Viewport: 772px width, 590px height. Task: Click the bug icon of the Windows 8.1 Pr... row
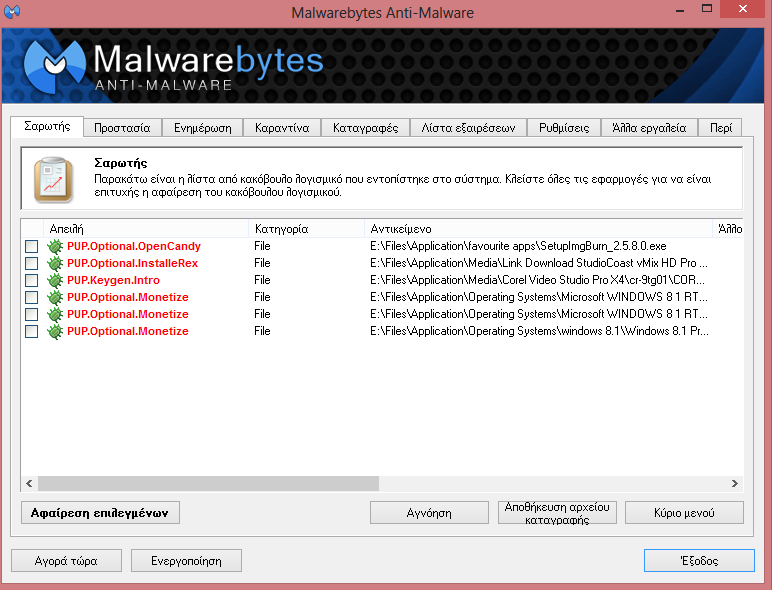(x=55, y=331)
